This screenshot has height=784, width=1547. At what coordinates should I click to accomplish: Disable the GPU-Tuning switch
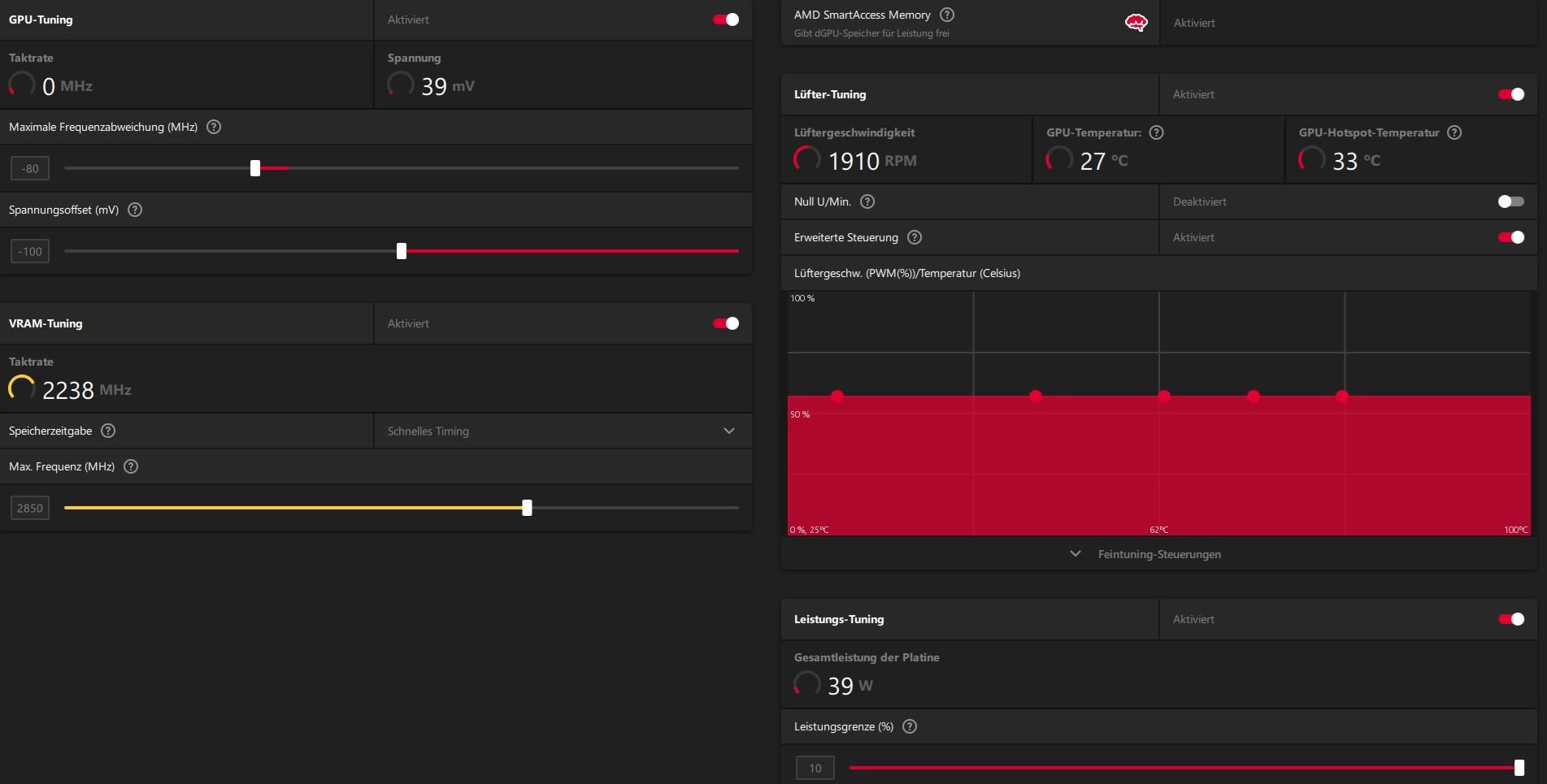(726, 19)
